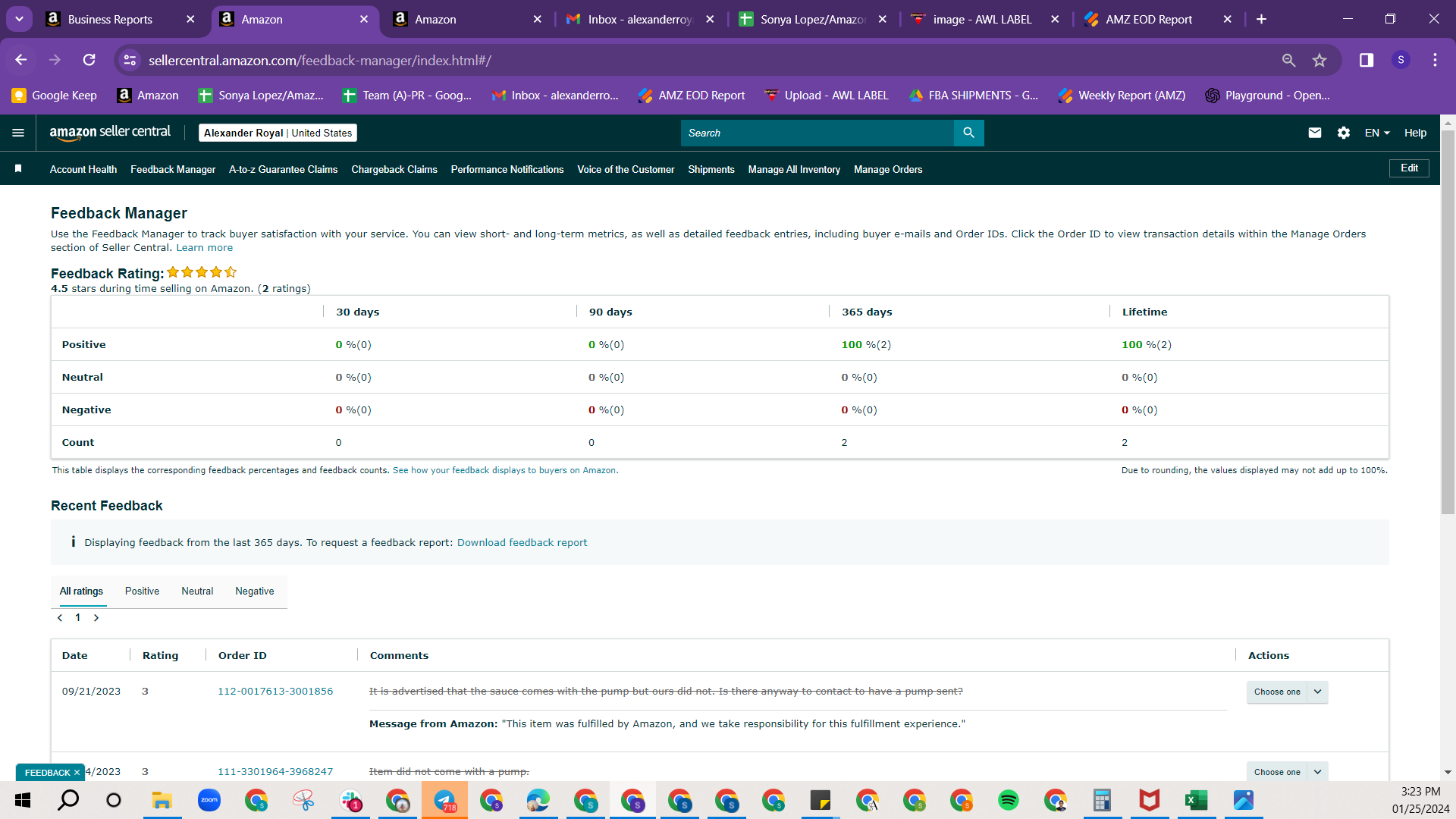Screen dimensions: 1456x819
Task: Open the Google Keep bookmark
Action: click(55, 96)
